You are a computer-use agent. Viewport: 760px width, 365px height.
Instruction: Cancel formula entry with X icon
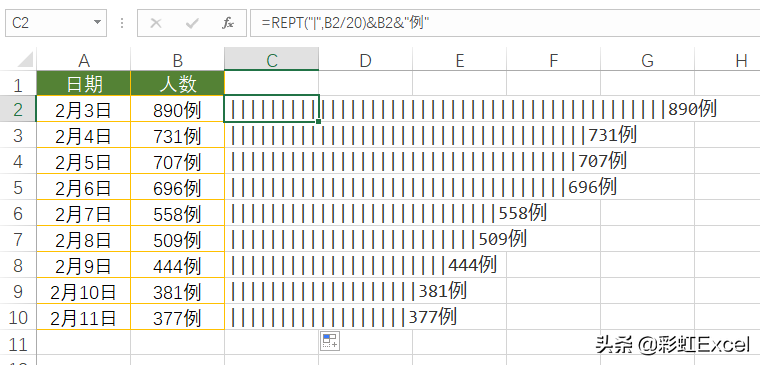[x=156, y=23]
